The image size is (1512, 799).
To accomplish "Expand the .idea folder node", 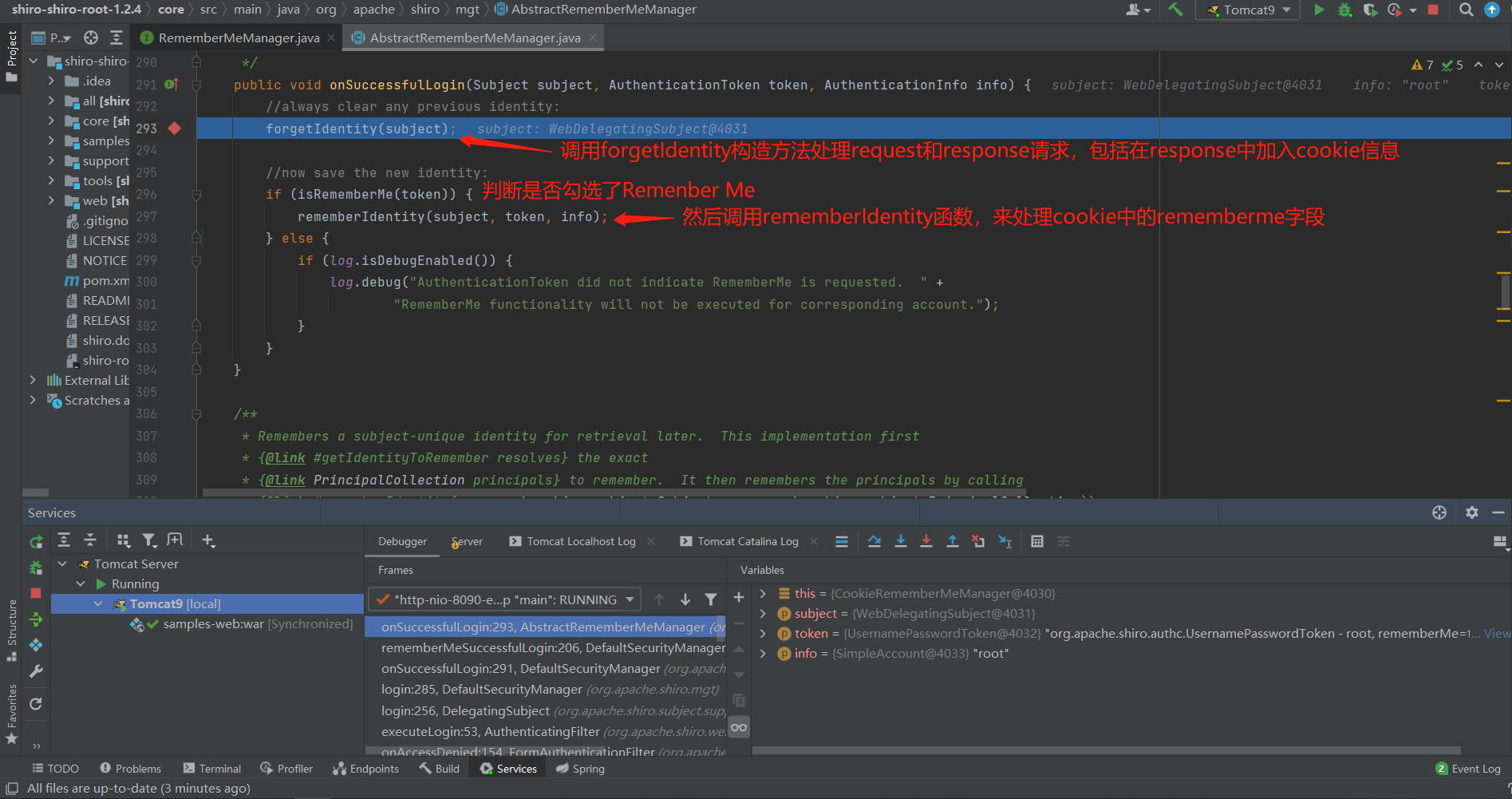I will pos(51,81).
